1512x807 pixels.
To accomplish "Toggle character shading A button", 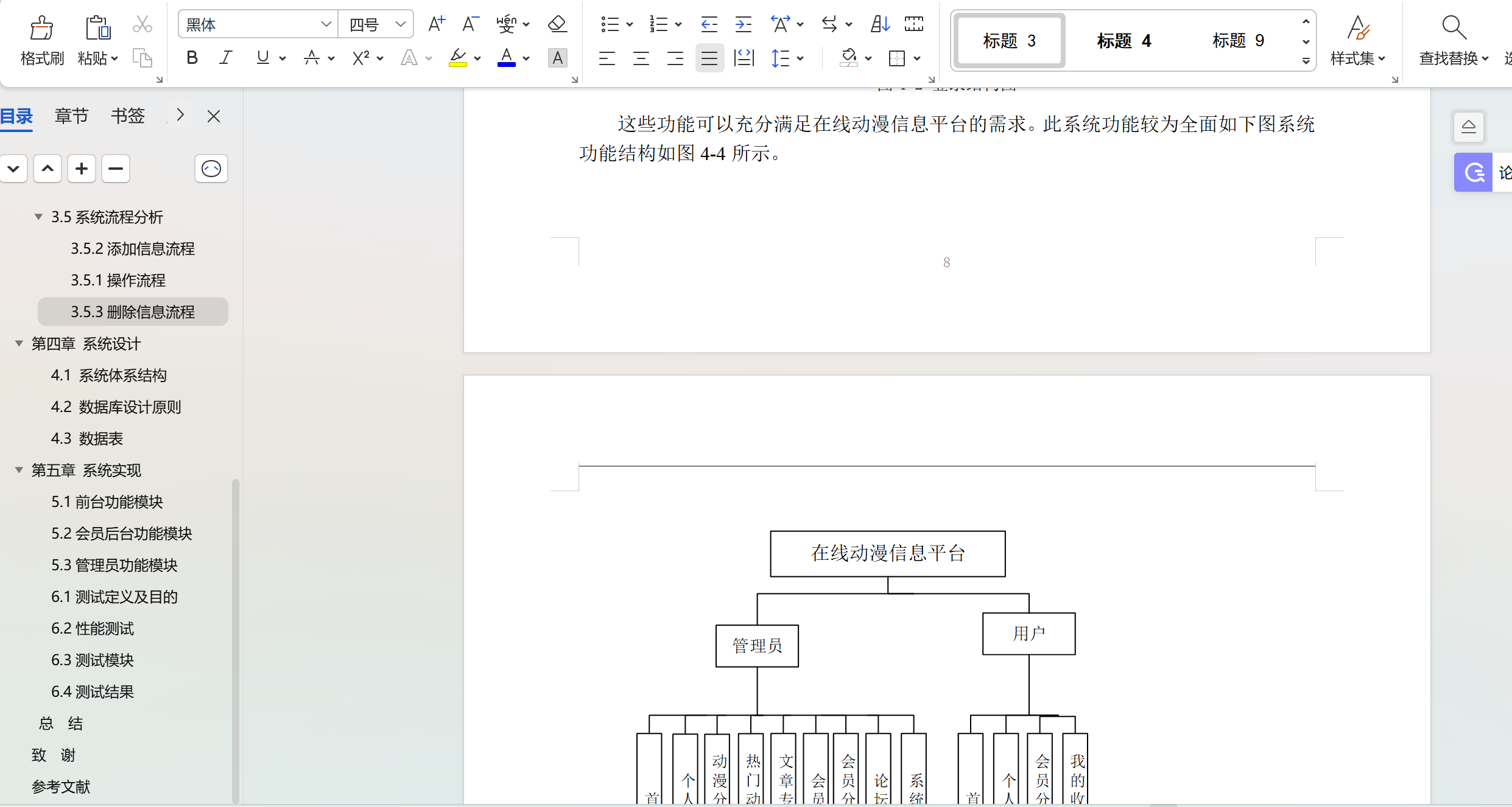I will [x=557, y=58].
